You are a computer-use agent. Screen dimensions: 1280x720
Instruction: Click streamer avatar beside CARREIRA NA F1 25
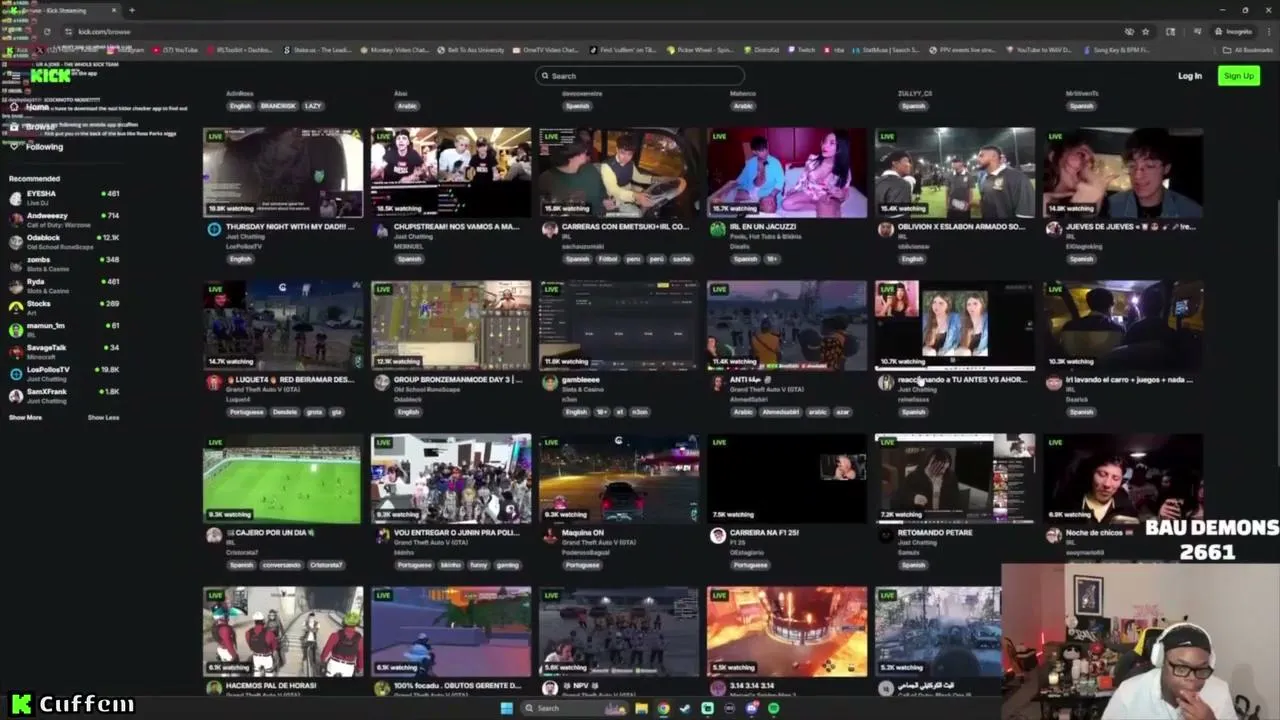[x=717, y=535]
